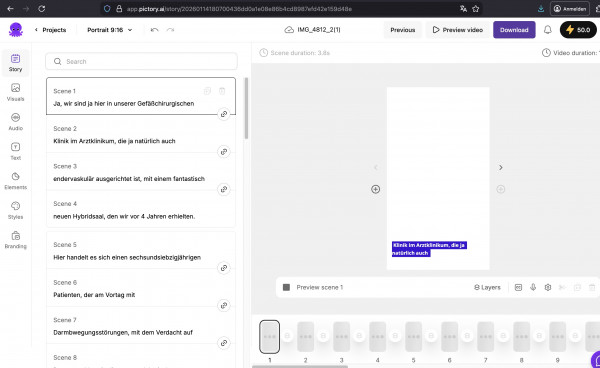Click the link icon below Scene 5
The height and width of the screenshot is (368, 600).
(x=223, y=268)
